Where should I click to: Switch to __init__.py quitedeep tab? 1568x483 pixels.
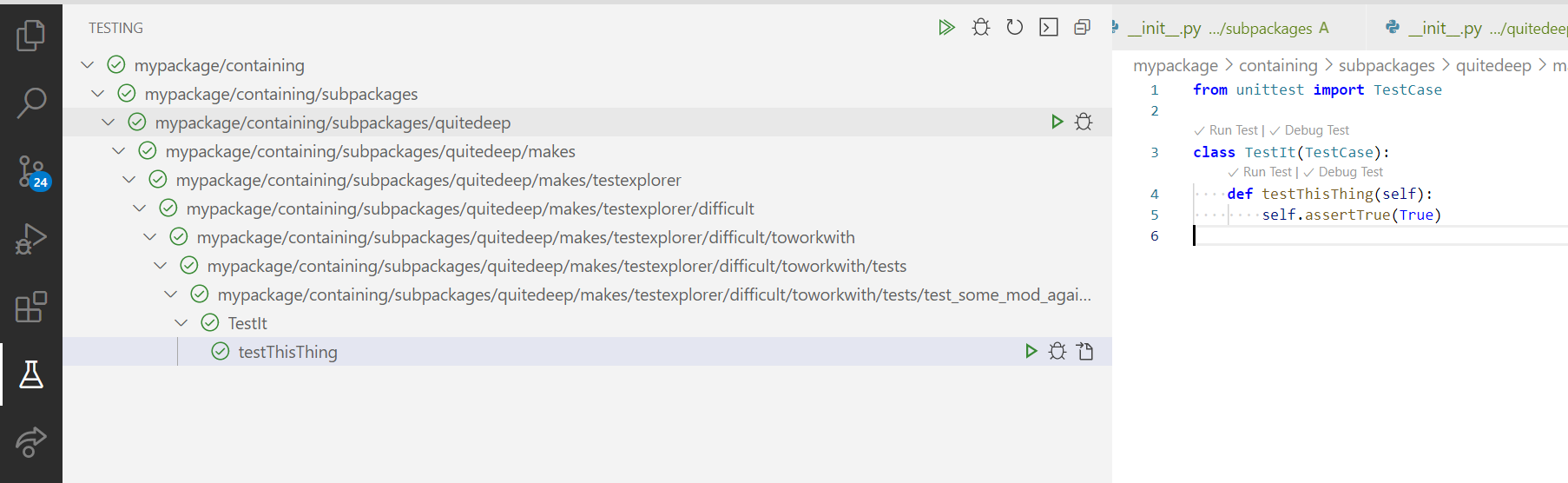tap(1476, 29)
